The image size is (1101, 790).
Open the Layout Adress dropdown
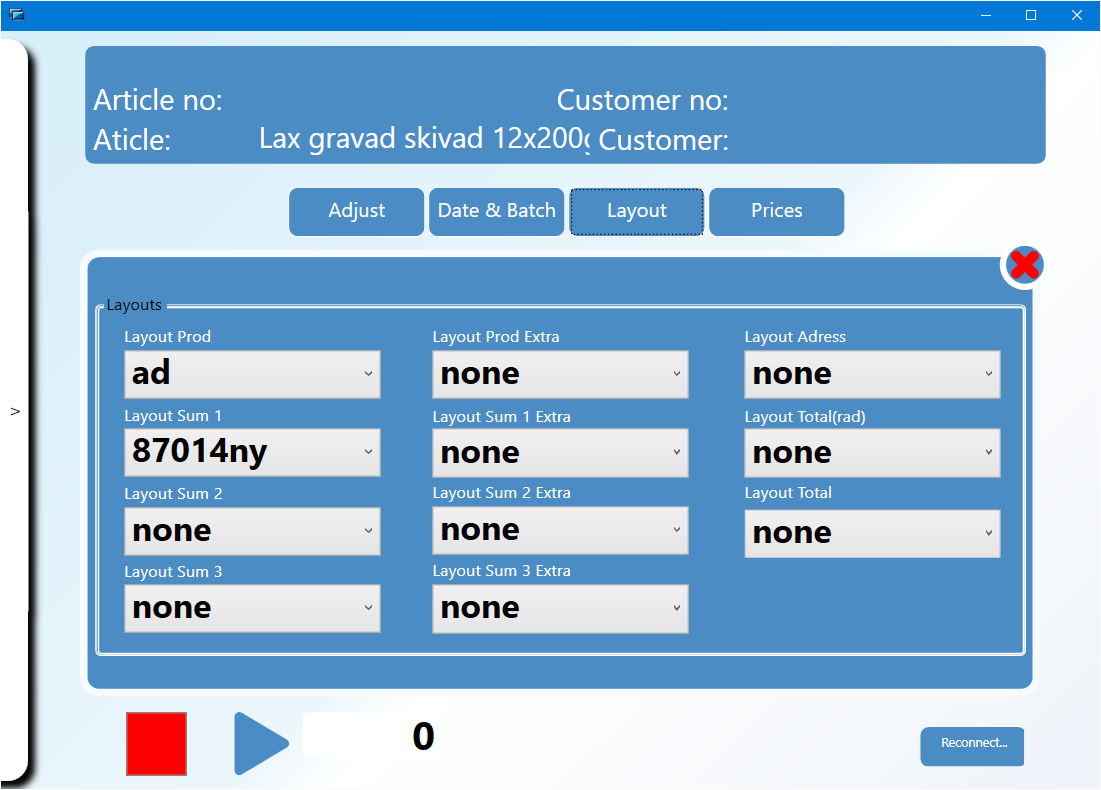(x=872, y=374)
